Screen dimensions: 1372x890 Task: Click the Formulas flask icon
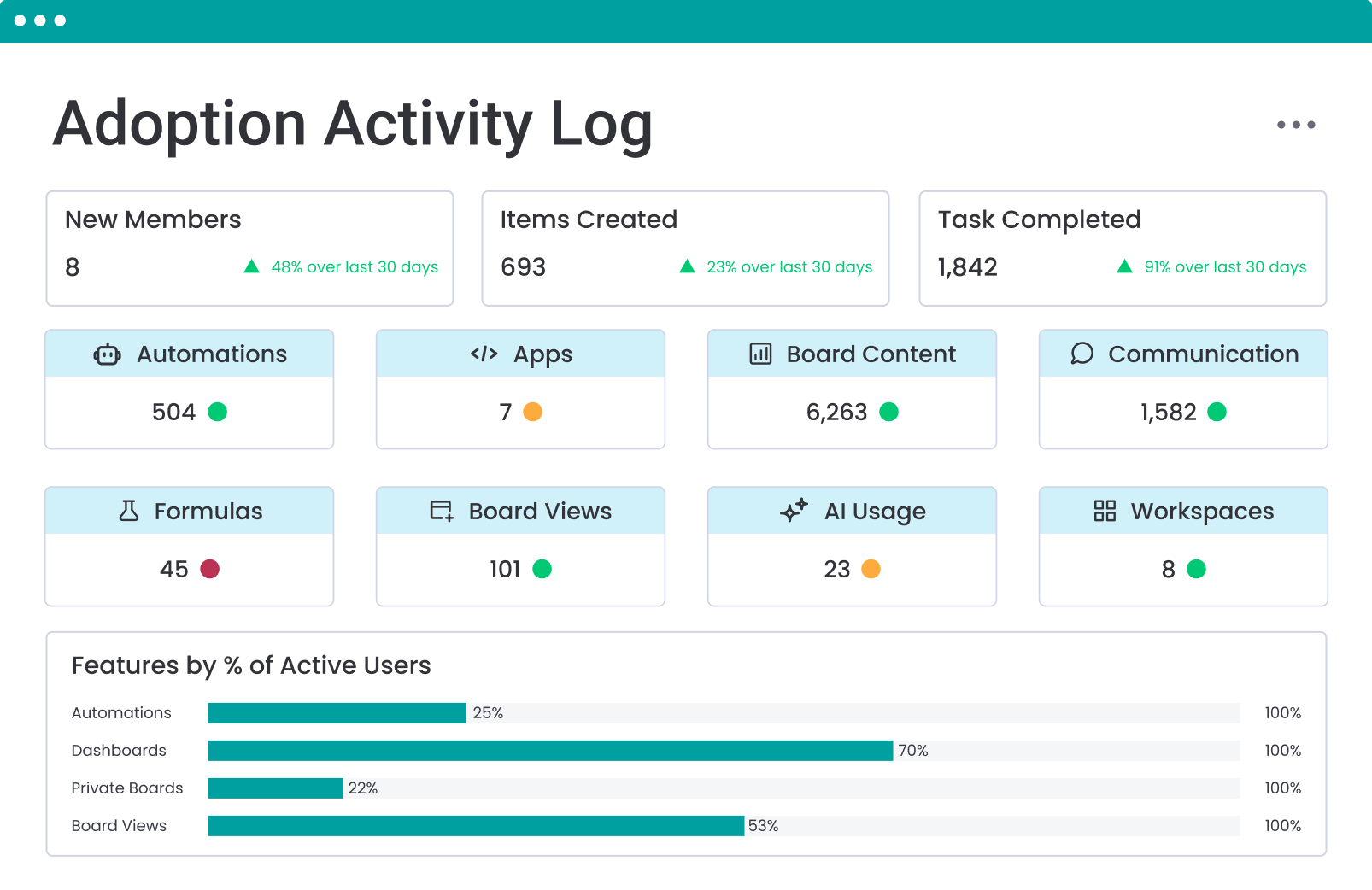(x=129, y=511)
